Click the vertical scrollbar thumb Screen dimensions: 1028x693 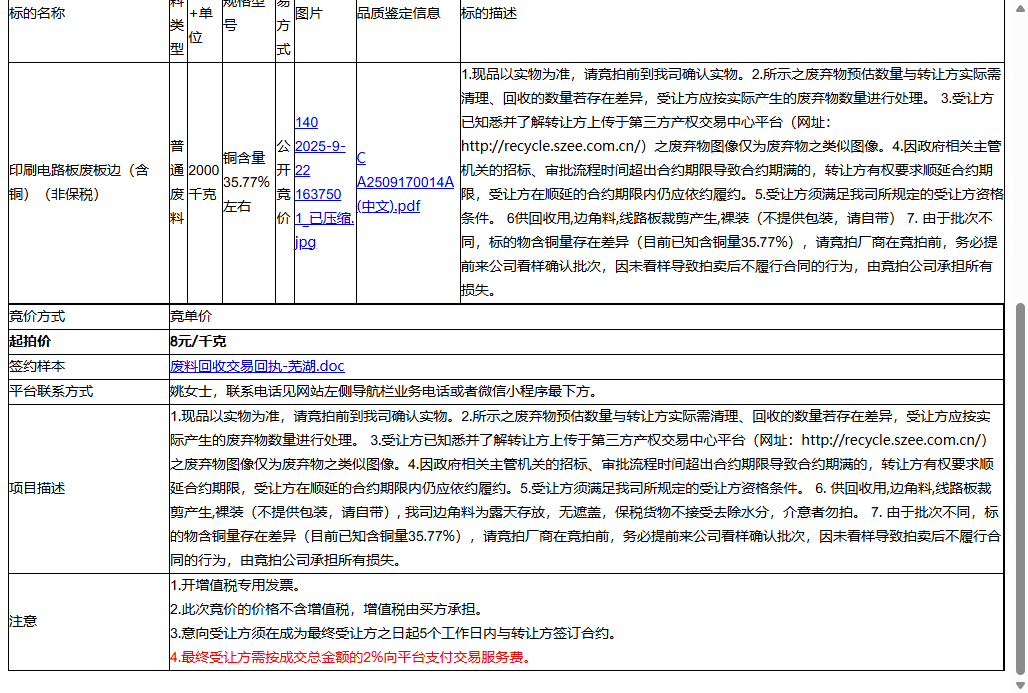coord(1019,488)
